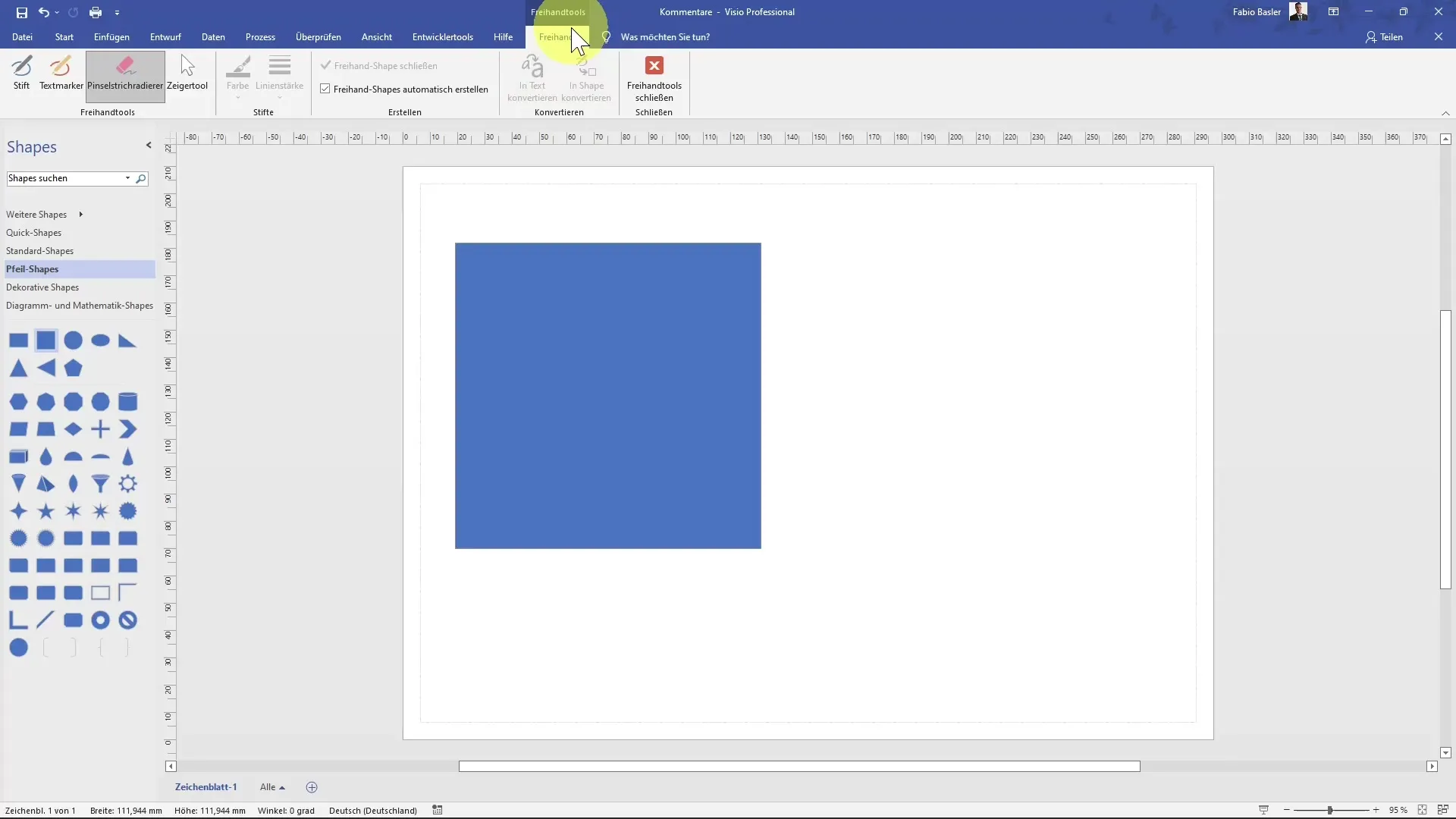Open Customize Quick Access Toolbar dropdown

pos(117,12)
